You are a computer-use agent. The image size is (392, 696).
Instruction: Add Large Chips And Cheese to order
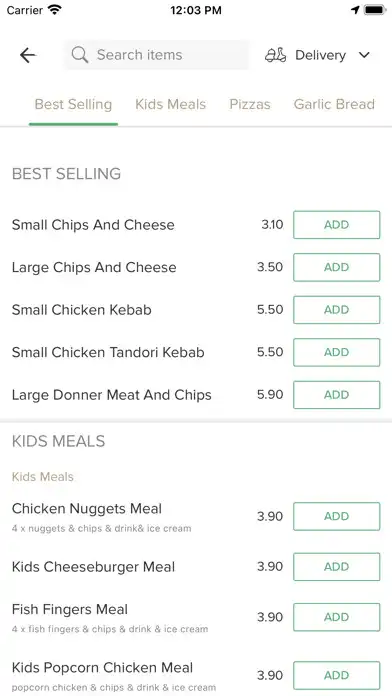[x=337, y=267]
